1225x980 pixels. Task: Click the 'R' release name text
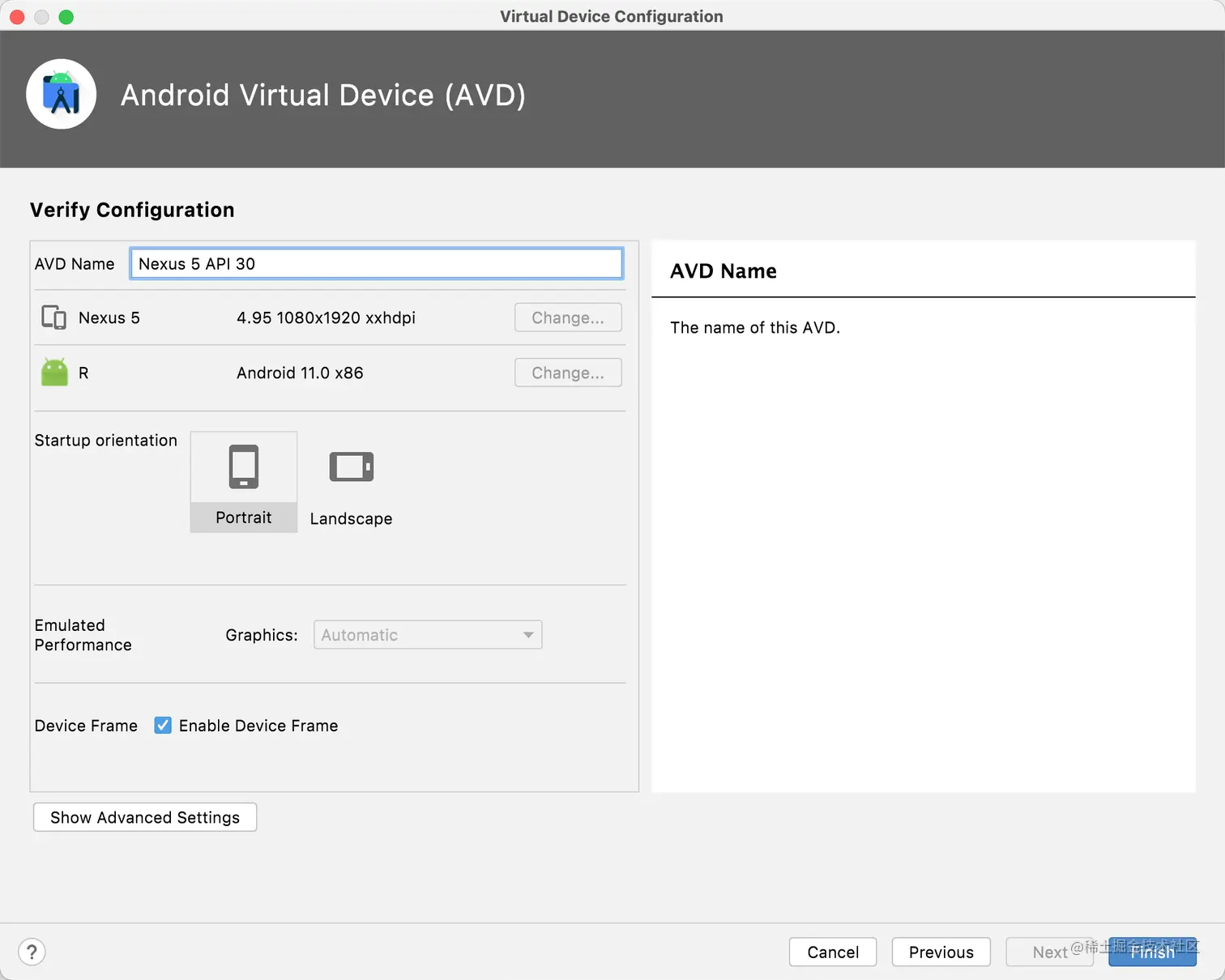[83, 373]
